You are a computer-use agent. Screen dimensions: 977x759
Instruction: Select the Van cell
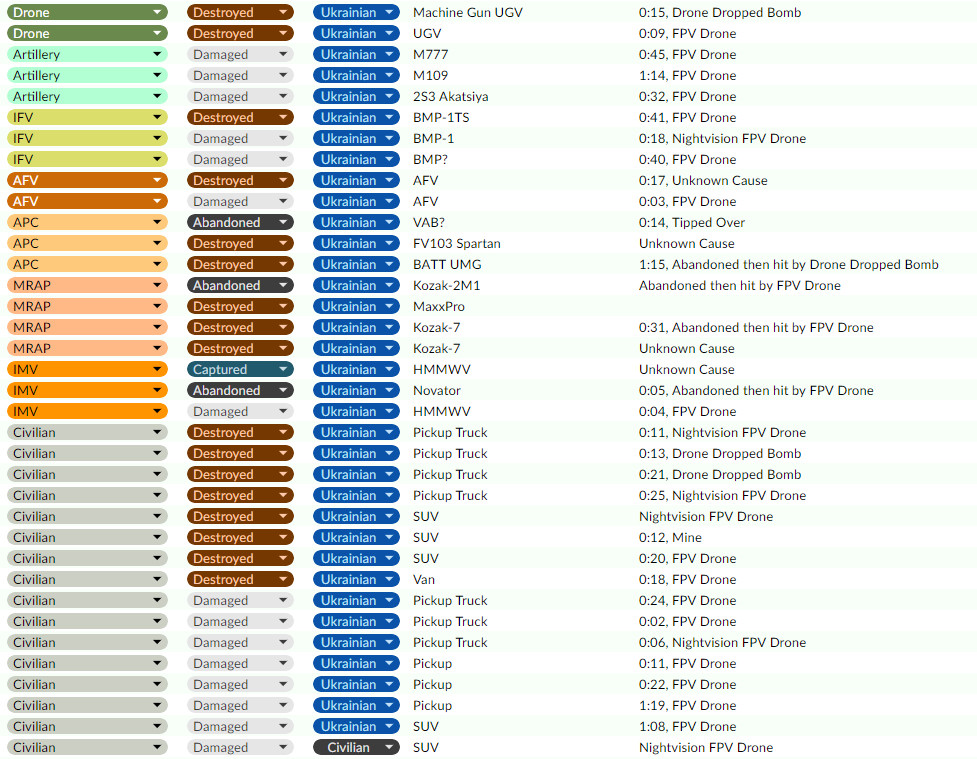coord(424,580)
